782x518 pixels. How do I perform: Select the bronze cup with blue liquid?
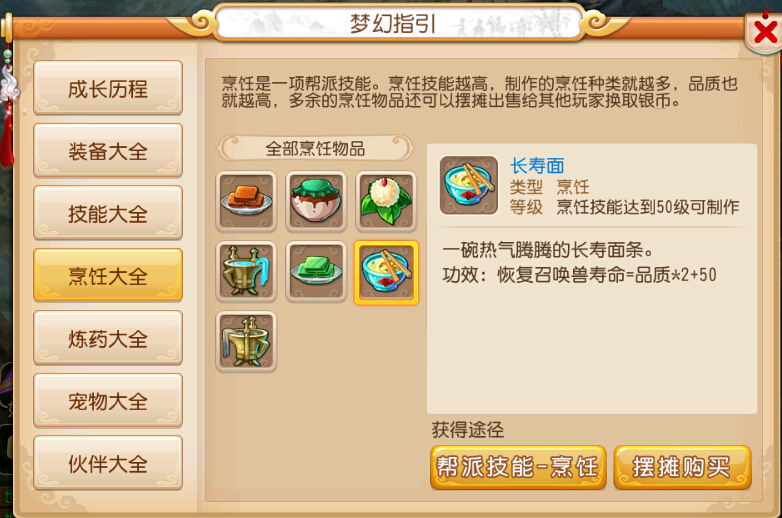(x=246, y=271)
